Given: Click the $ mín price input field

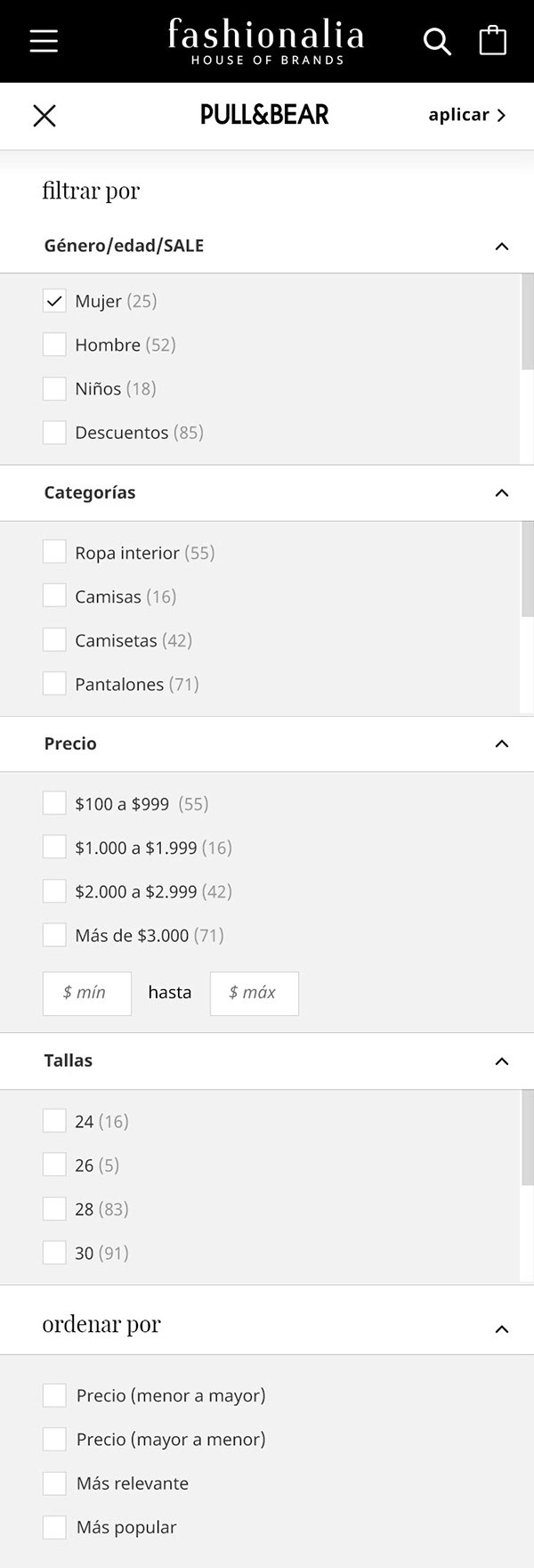Looking at the screenshot, I should [x=87, y=993].
